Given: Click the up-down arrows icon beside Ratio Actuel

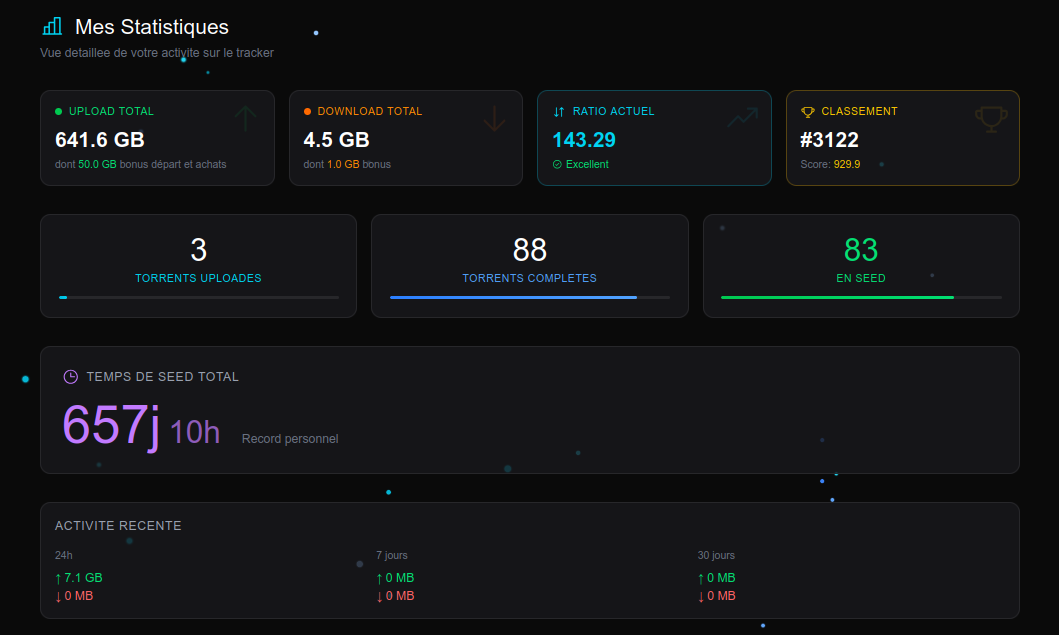Looking at the screenshot, I should click(559, 111).
